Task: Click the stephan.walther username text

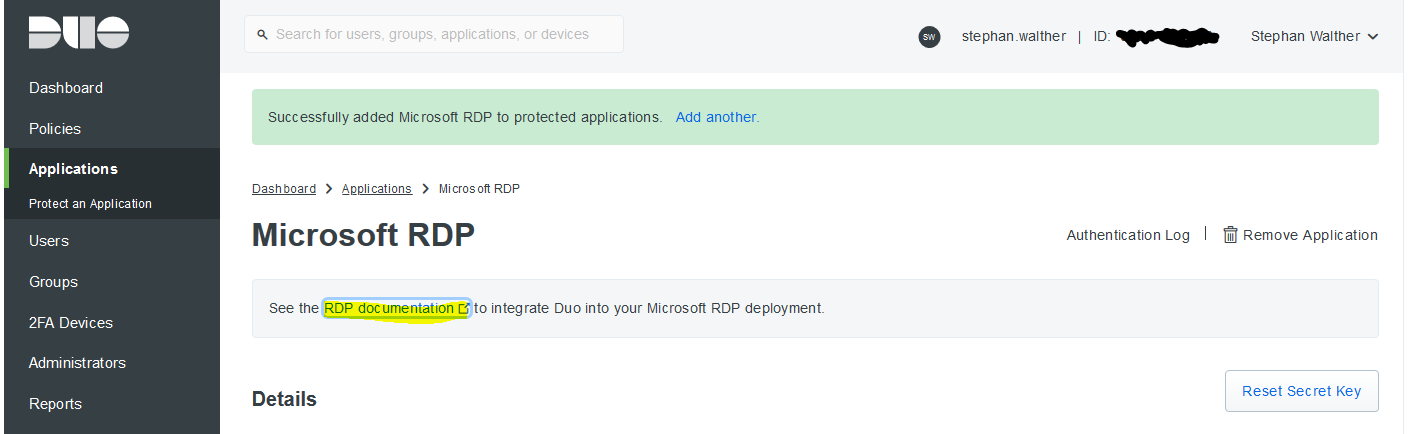Action: pyautogui.click(x=1013, y=36)
